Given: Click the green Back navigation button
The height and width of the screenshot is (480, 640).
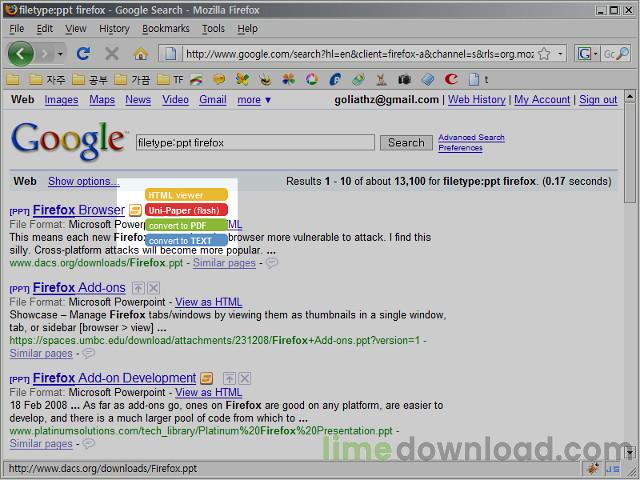Looking at the screenshot, I should [21, 53].
